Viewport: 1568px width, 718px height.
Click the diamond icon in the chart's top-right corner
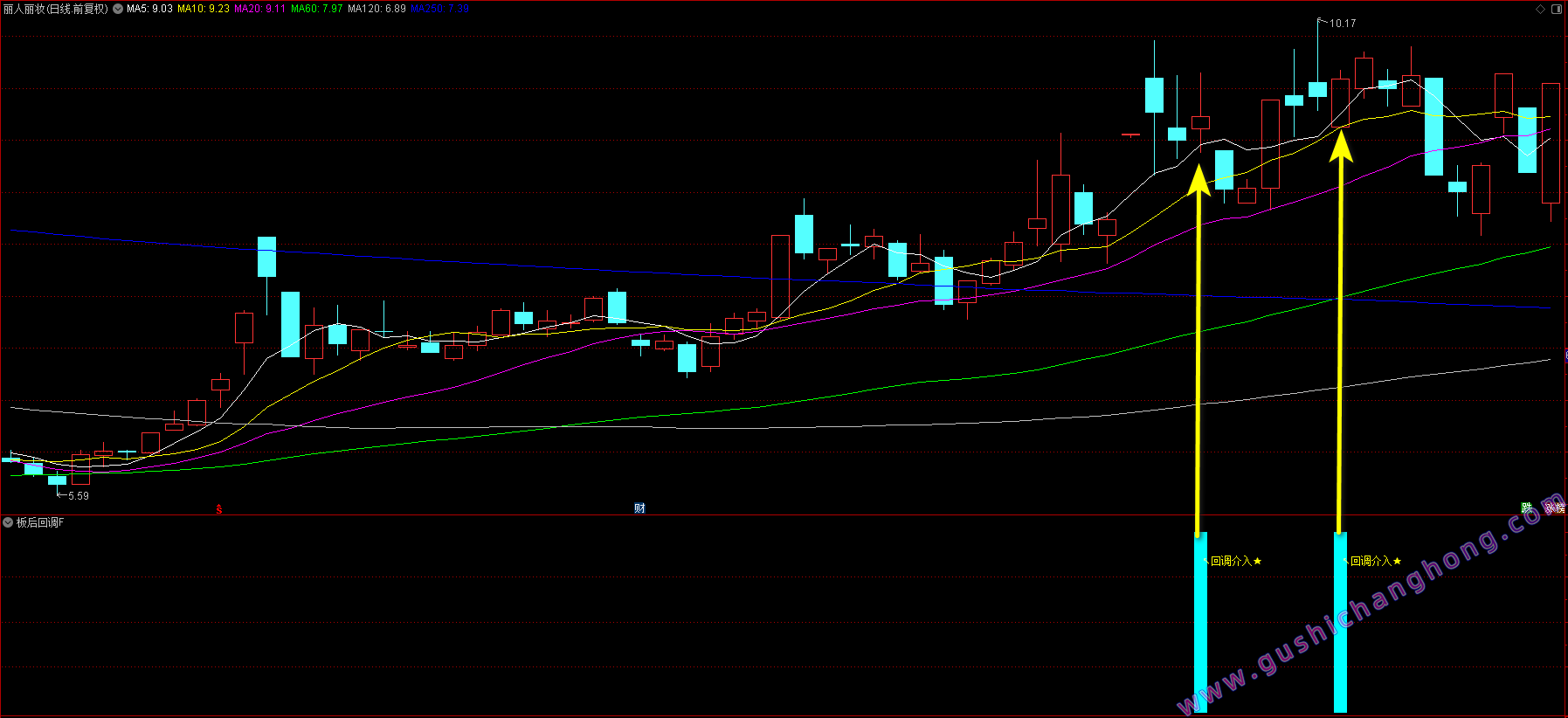[x=1540, y=9]
